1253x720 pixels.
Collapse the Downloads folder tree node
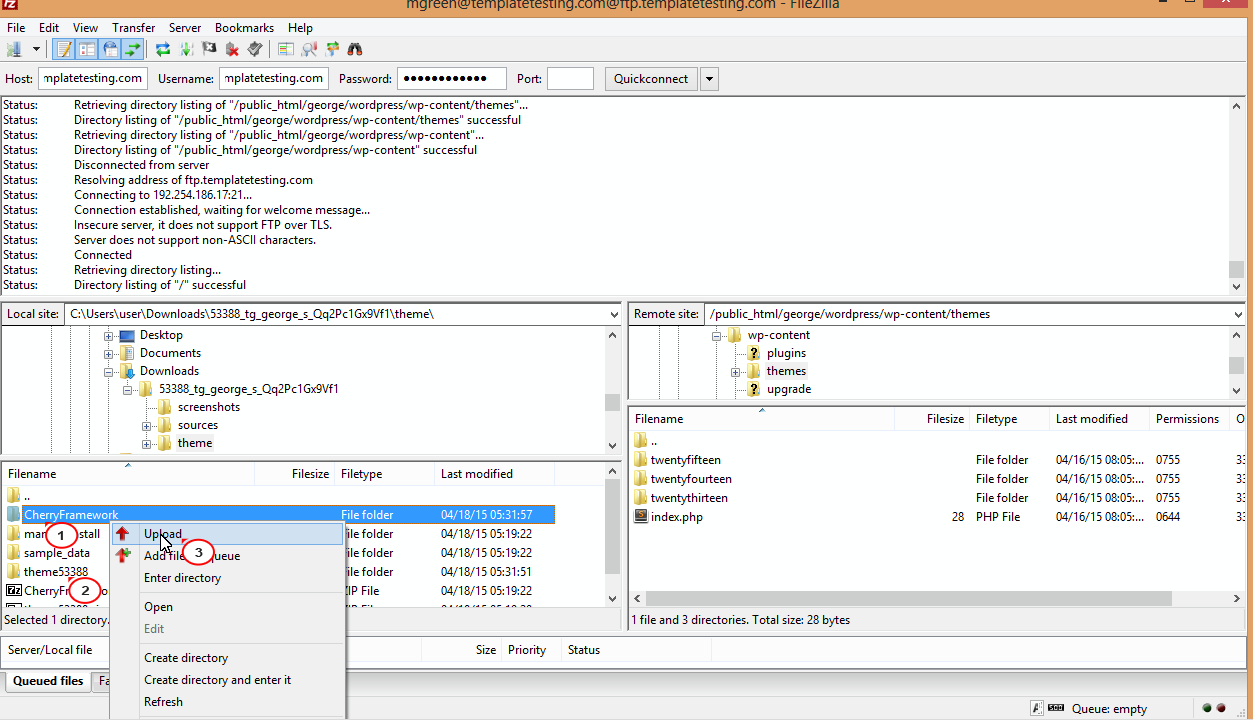(109, 371)
